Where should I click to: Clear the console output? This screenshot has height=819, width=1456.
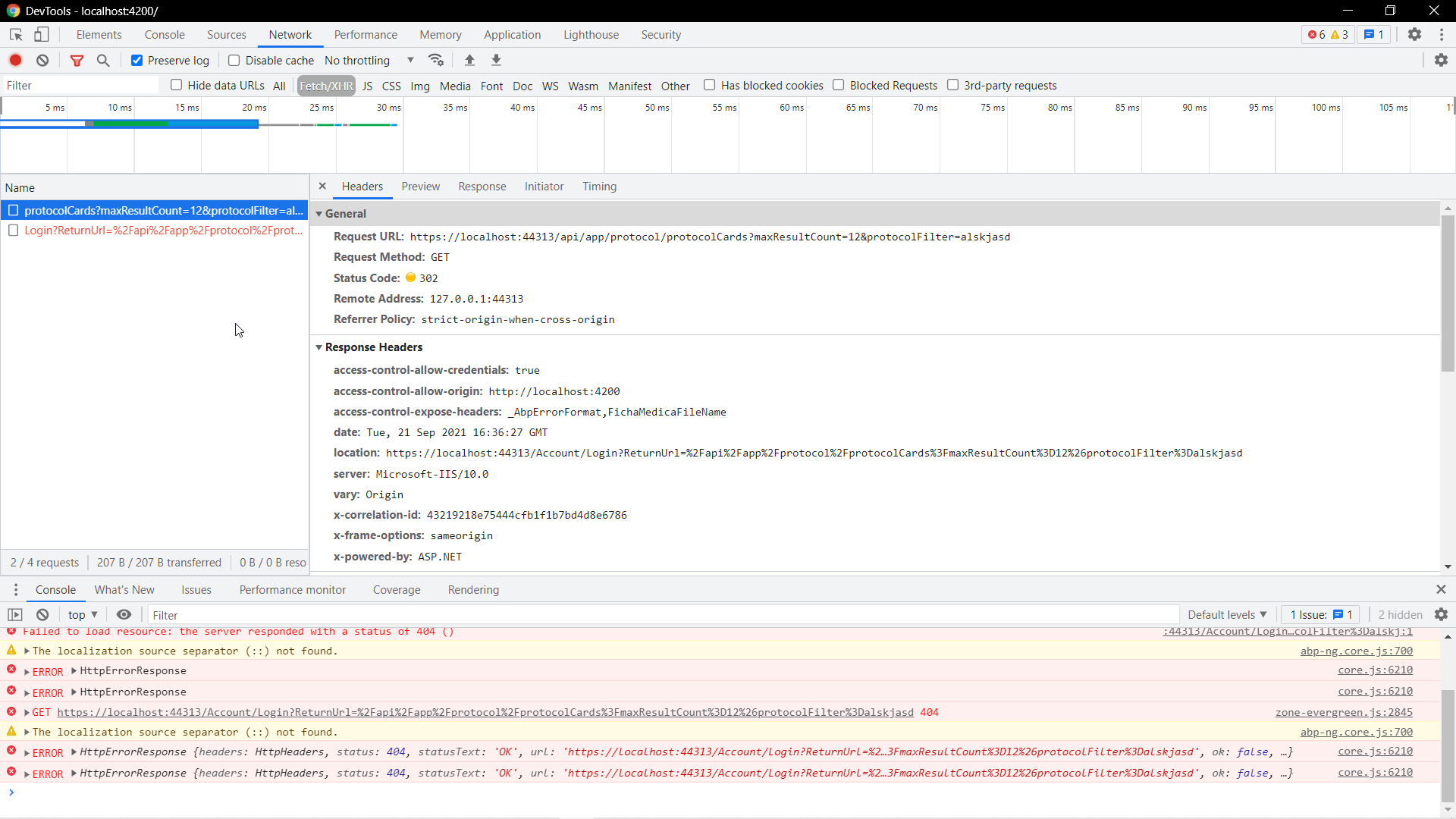42,614
